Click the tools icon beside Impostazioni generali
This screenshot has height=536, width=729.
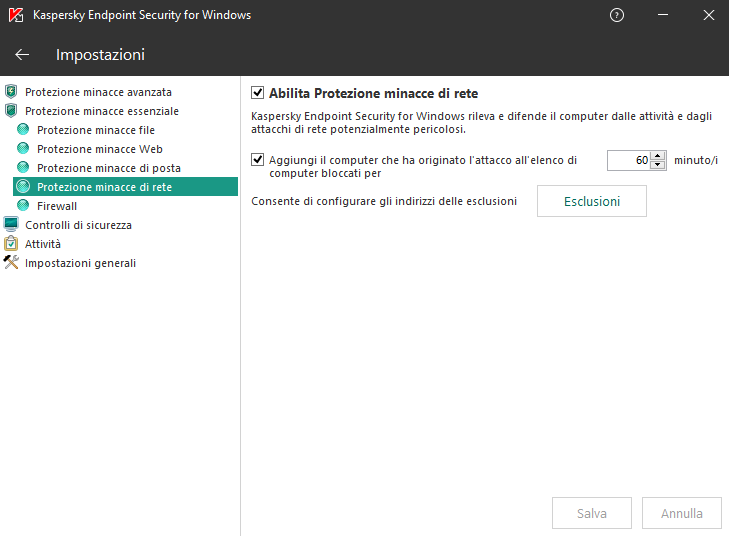point(11,262)
